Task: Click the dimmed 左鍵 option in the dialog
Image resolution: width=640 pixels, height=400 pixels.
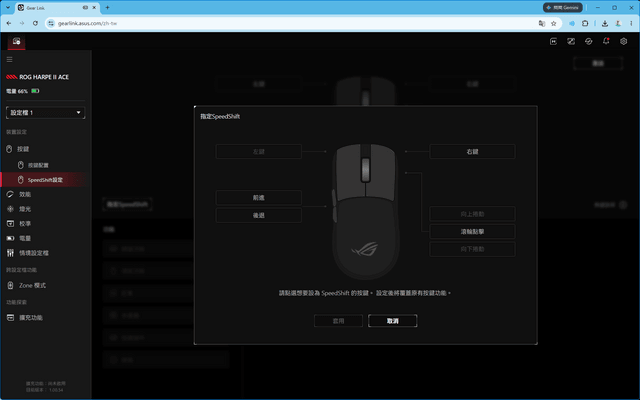Action: (259, 151)
